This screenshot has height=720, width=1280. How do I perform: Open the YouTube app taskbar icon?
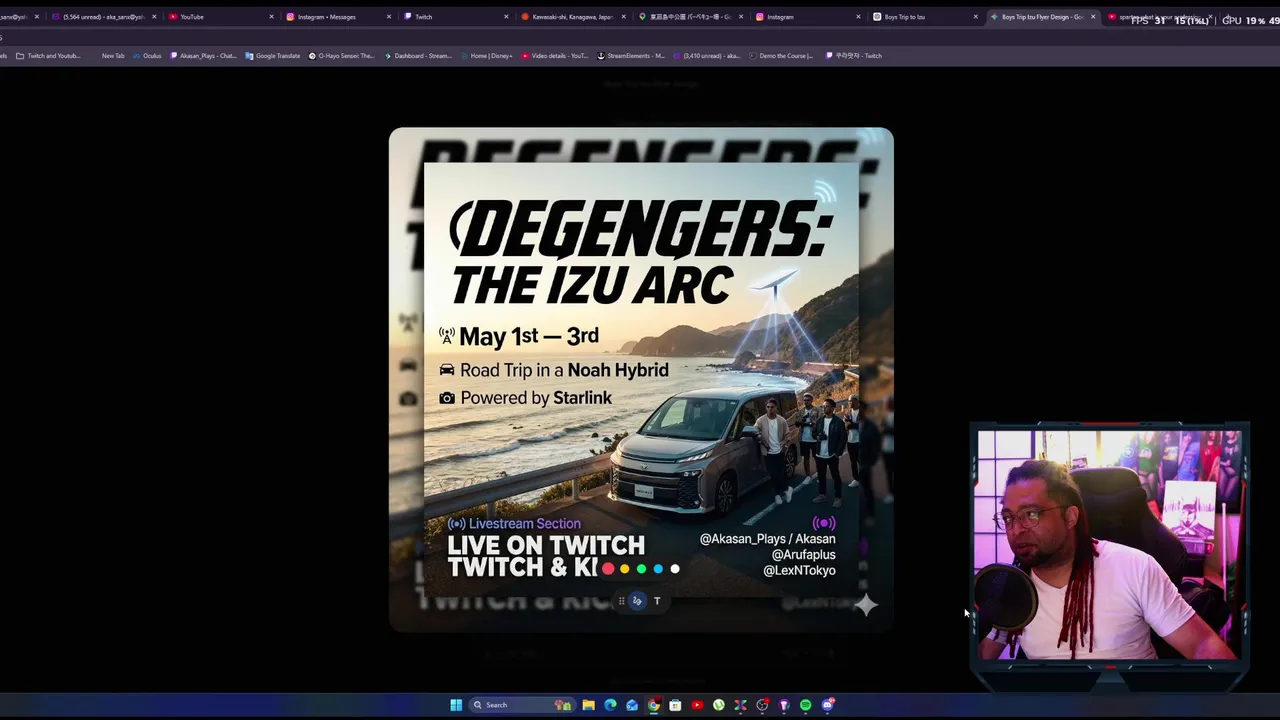point(697,705)
